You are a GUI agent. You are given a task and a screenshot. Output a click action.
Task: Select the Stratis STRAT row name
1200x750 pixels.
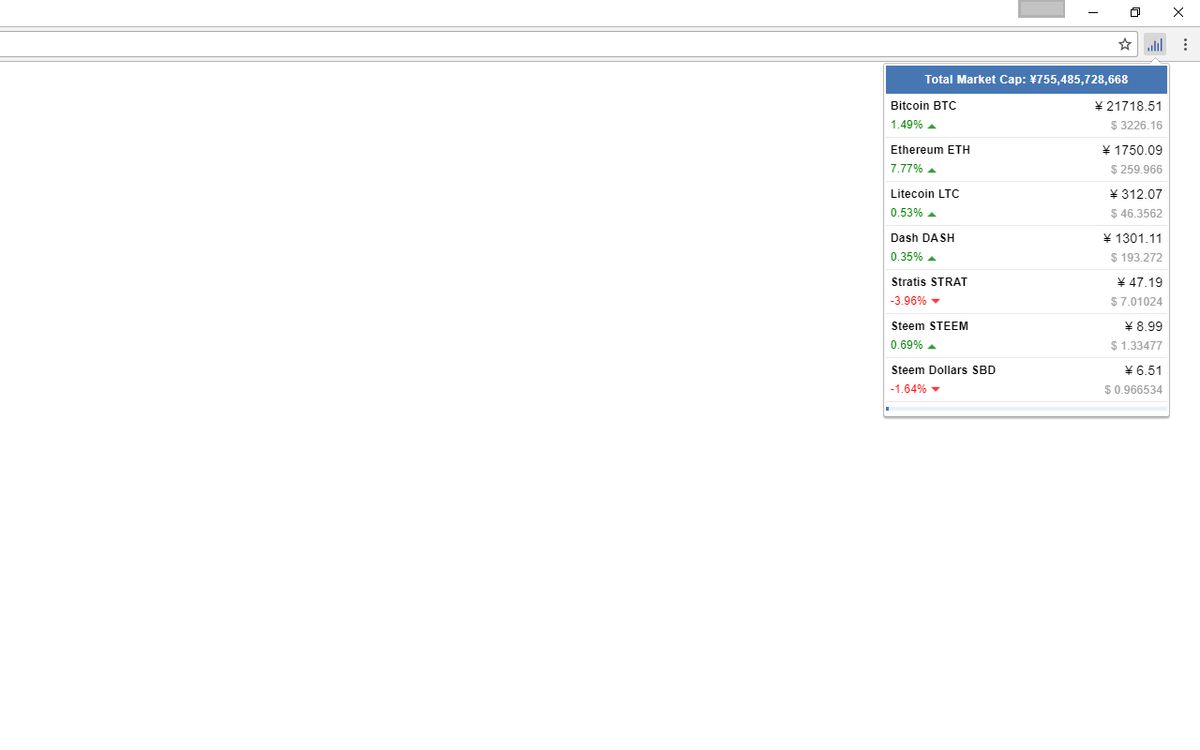tap(929, 282)
